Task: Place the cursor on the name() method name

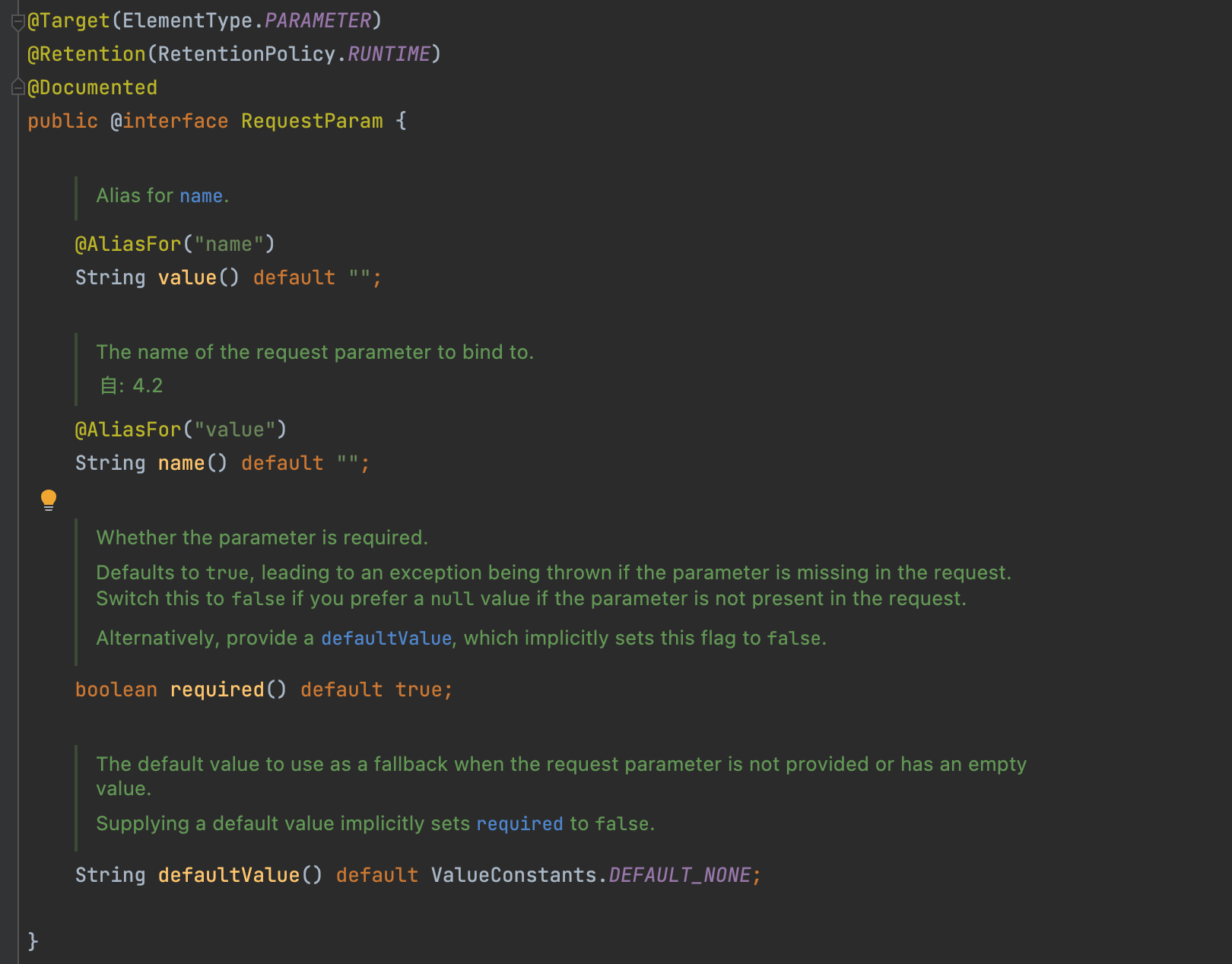Action: 181,463
